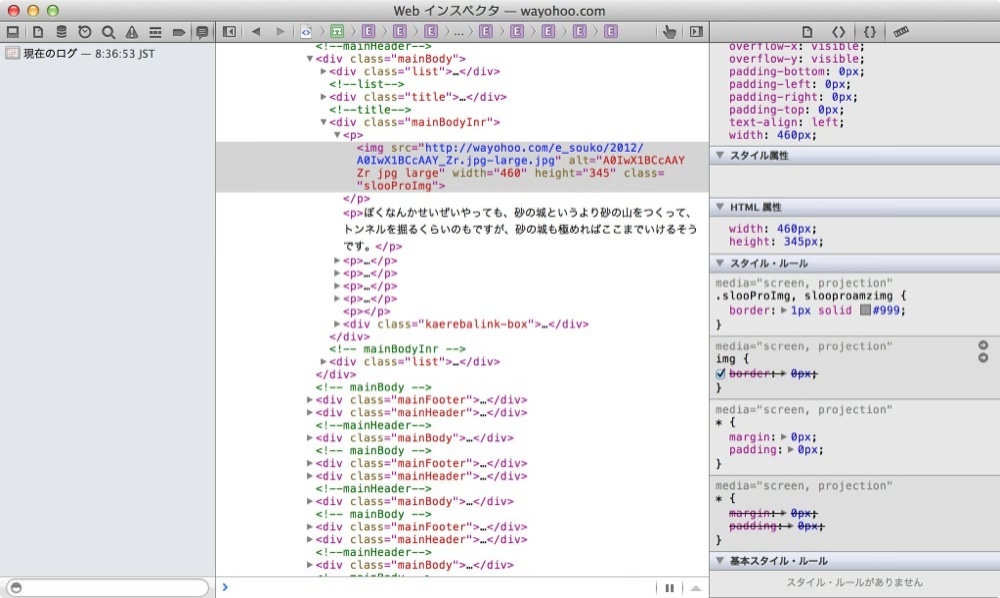Click the overflow-y: visible property

click(x=797, y=59)
